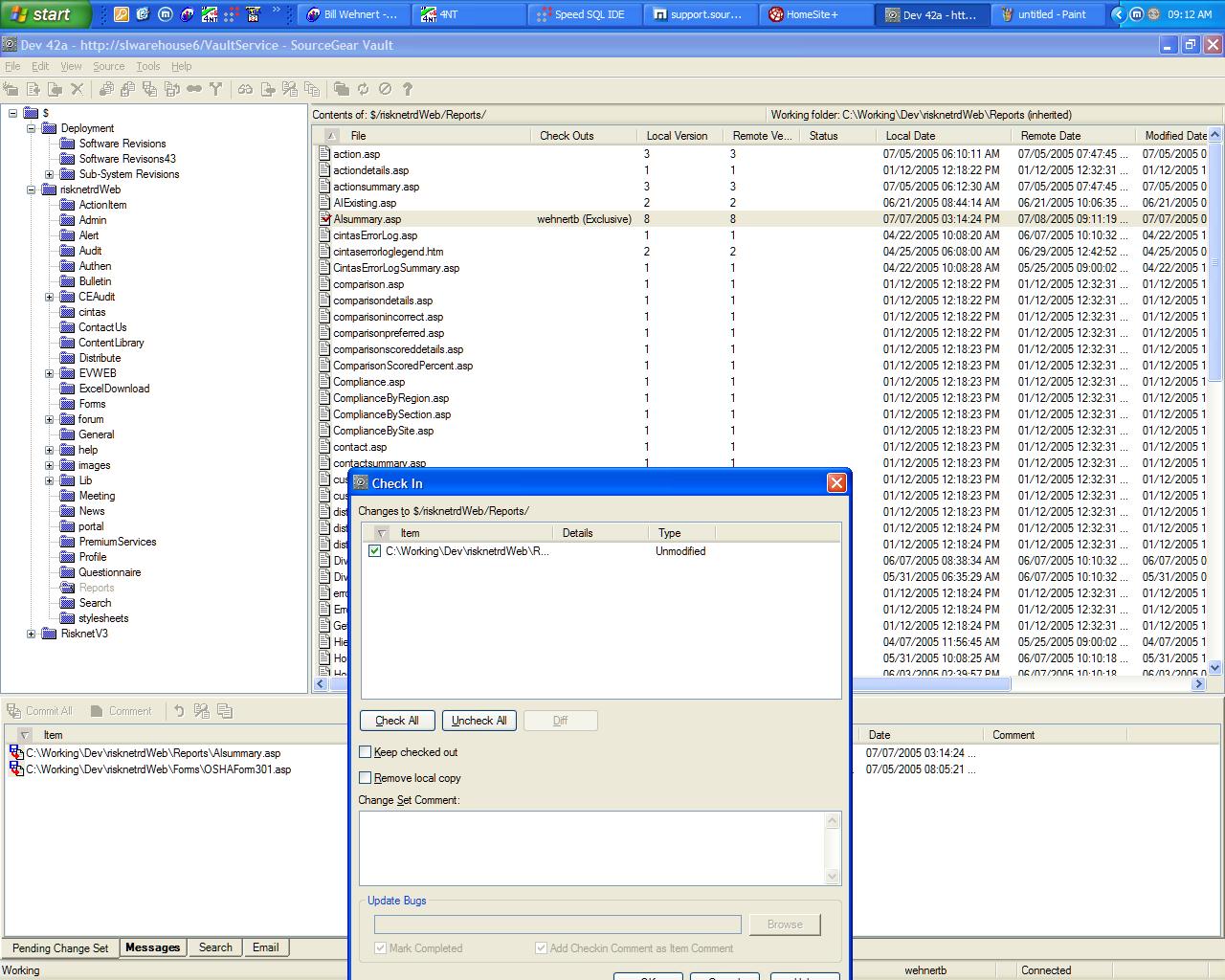This screenshot has height=980, width=1225.
Task: Toggle the Mark Completed checkbox
Action: pos(380,948)
